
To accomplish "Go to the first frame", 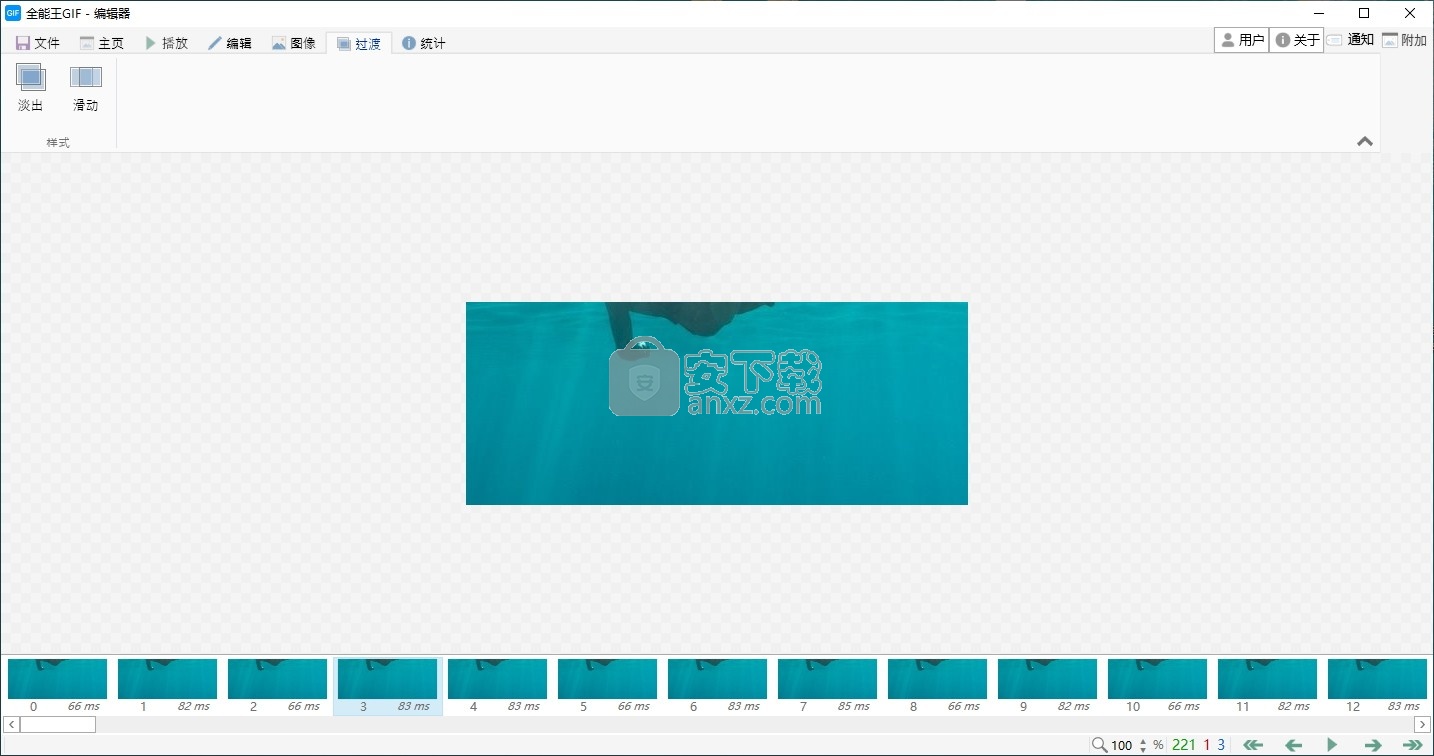I will (x=1252, y=745).
